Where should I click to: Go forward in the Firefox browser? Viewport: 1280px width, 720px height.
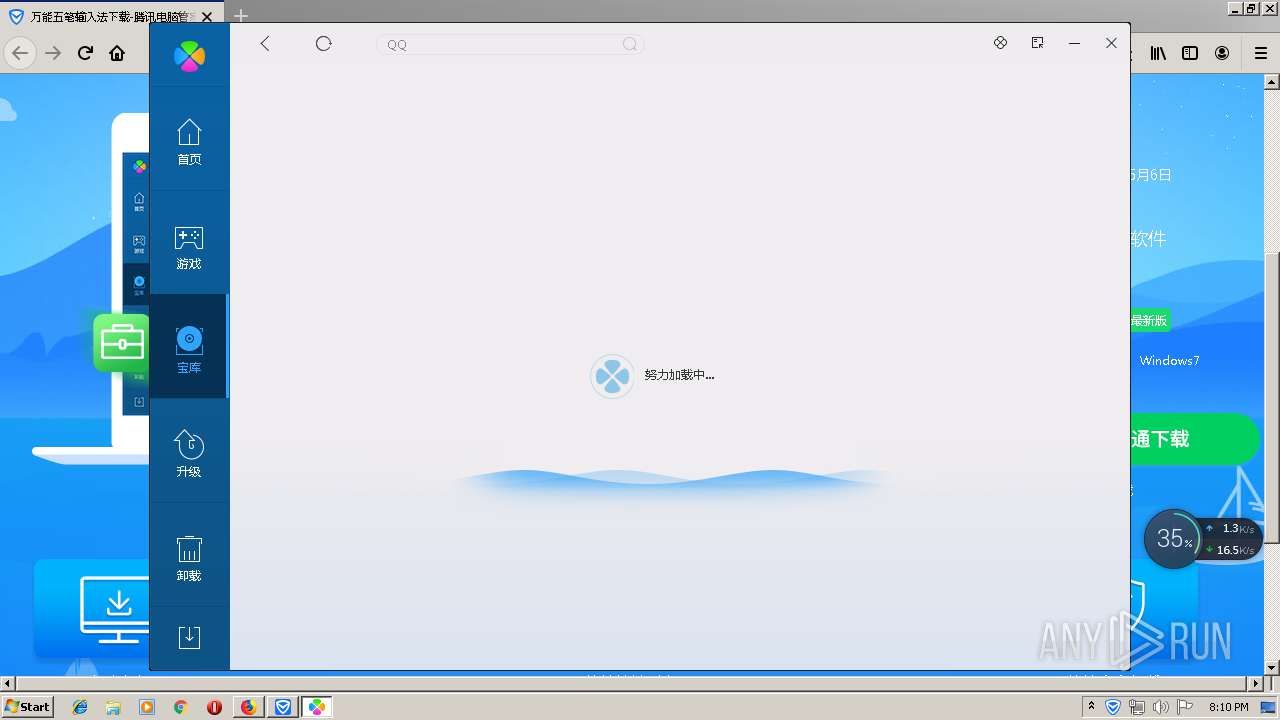(54, 53)
